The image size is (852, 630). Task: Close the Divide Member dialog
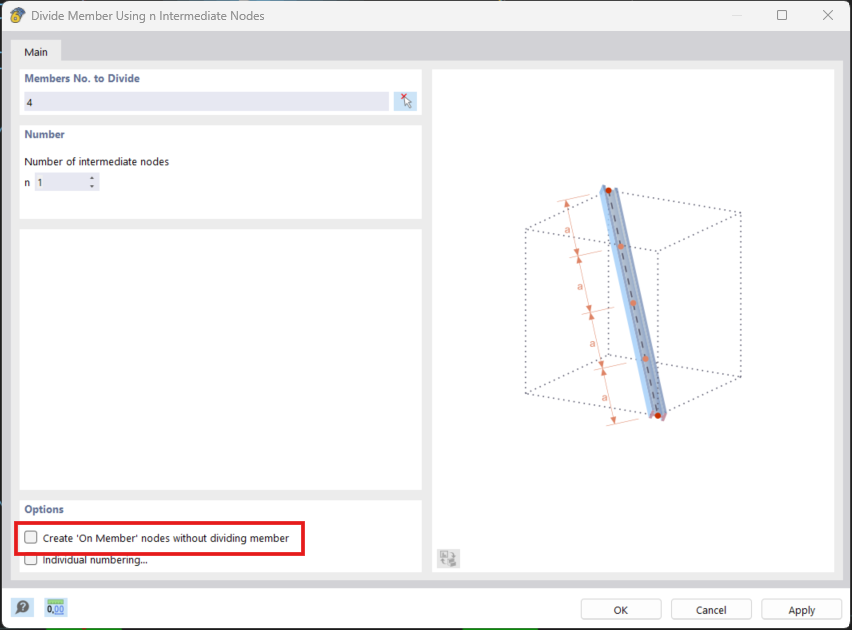[x=828, y=15]
